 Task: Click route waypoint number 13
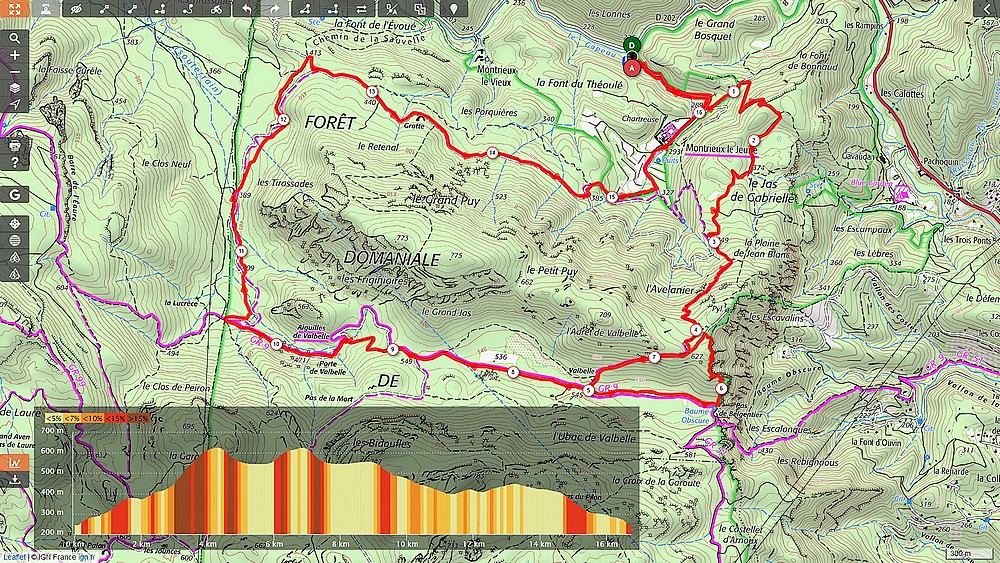pyautogui.click(x=372, y=92)
